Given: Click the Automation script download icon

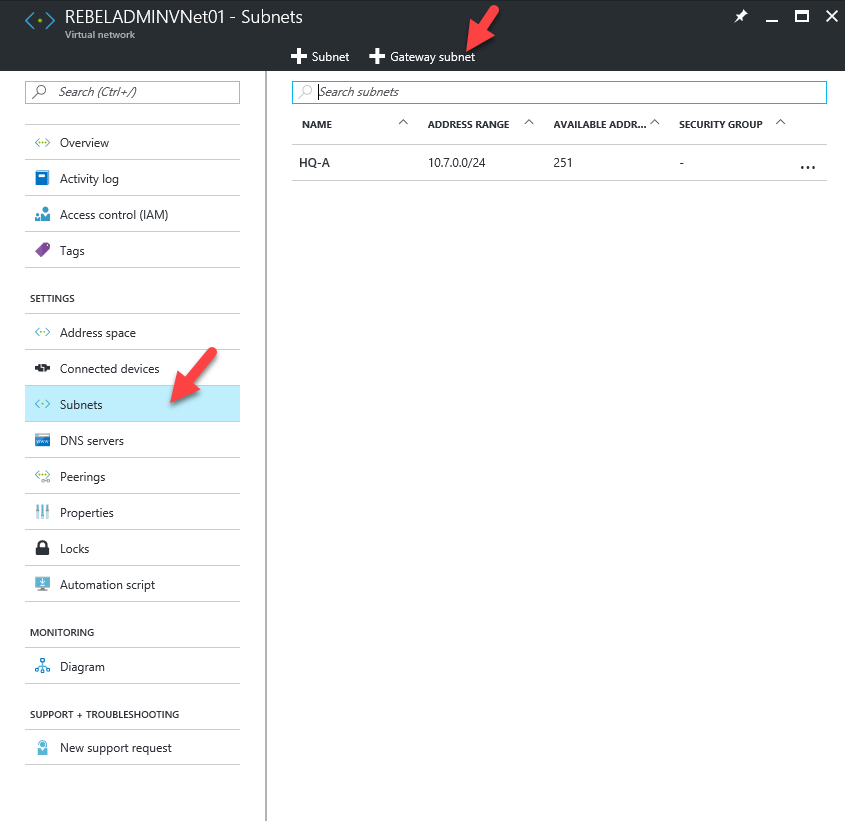Looking at the screenshot, I should (43, 584).
